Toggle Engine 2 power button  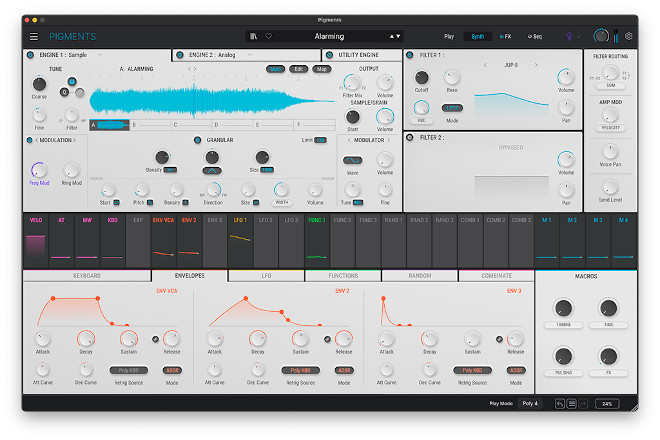[180, 55]
